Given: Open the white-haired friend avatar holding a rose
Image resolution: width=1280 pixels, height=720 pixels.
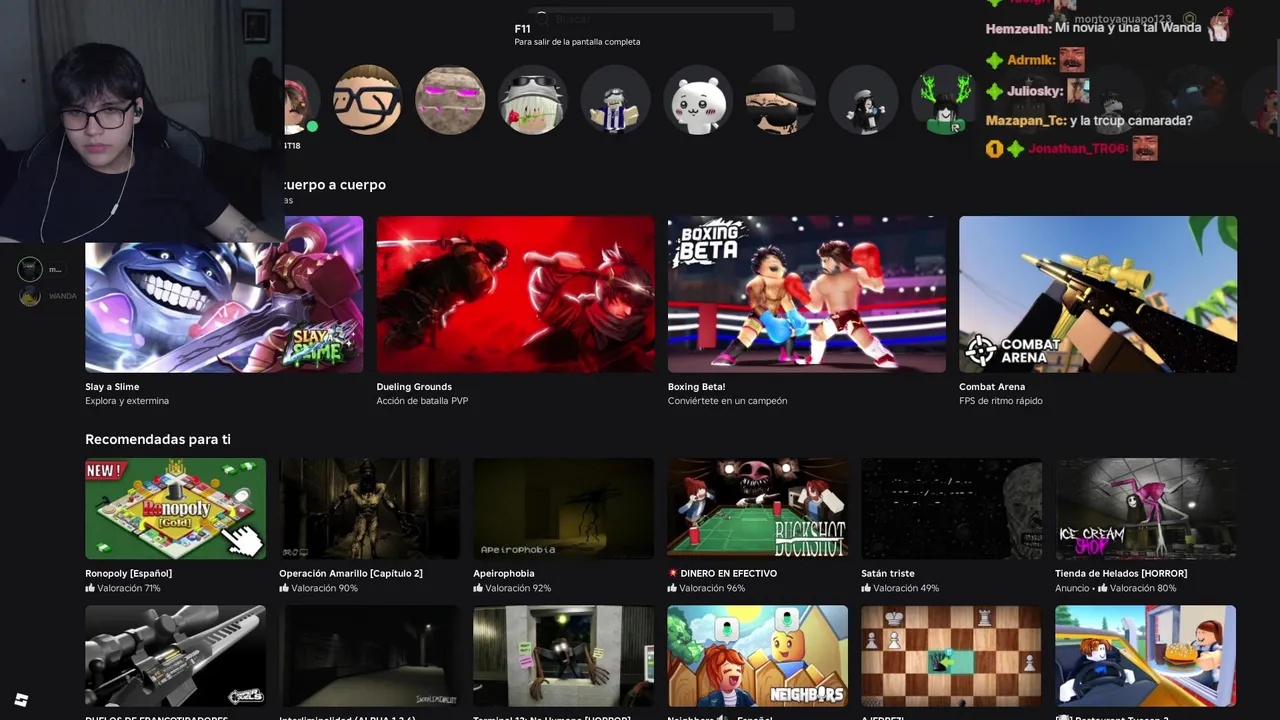Looking at the screenshot, I should pyautogui.click(x=532, y=100).
